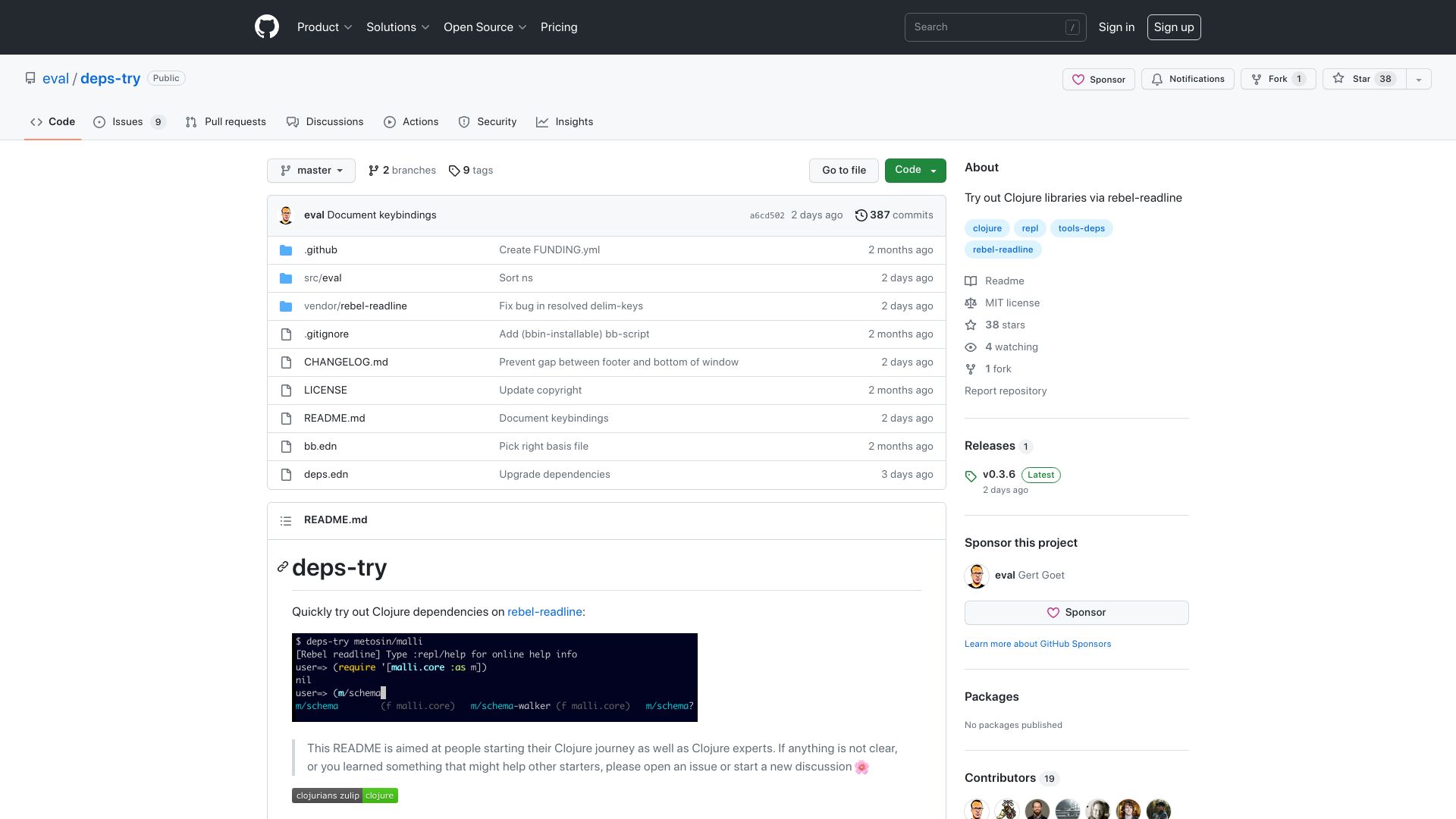Open CHANGELOG.md file
1456x819 pixels.
346,362
